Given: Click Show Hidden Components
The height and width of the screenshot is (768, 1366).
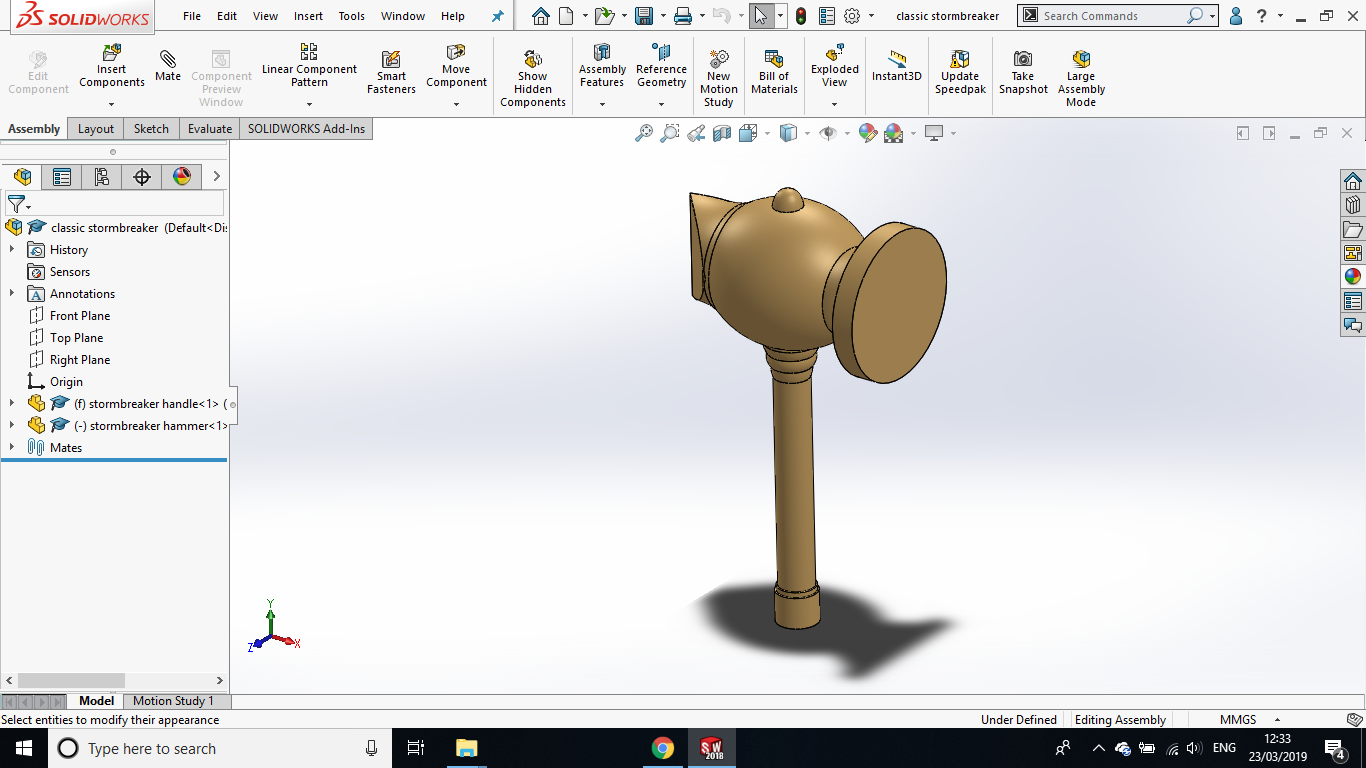Looking at the screenshot, I should (533, 78).
